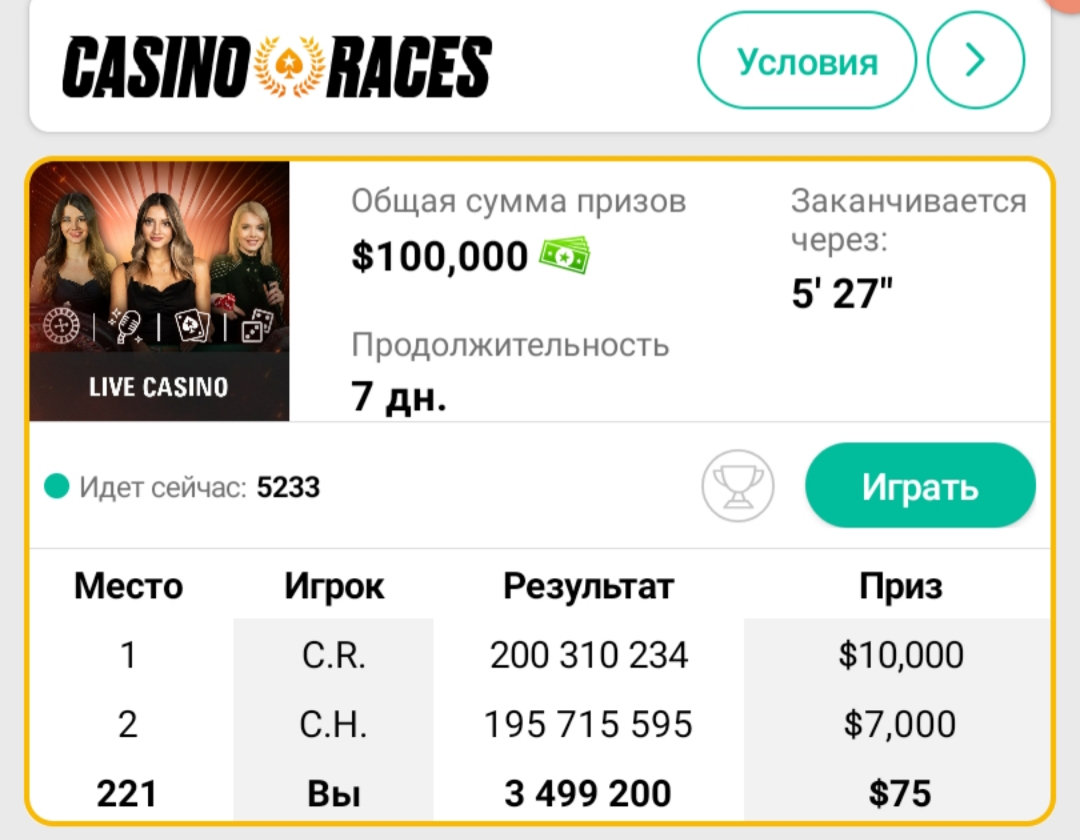
Task: Go to next race with chevron arrow
Action: [975, 61]
